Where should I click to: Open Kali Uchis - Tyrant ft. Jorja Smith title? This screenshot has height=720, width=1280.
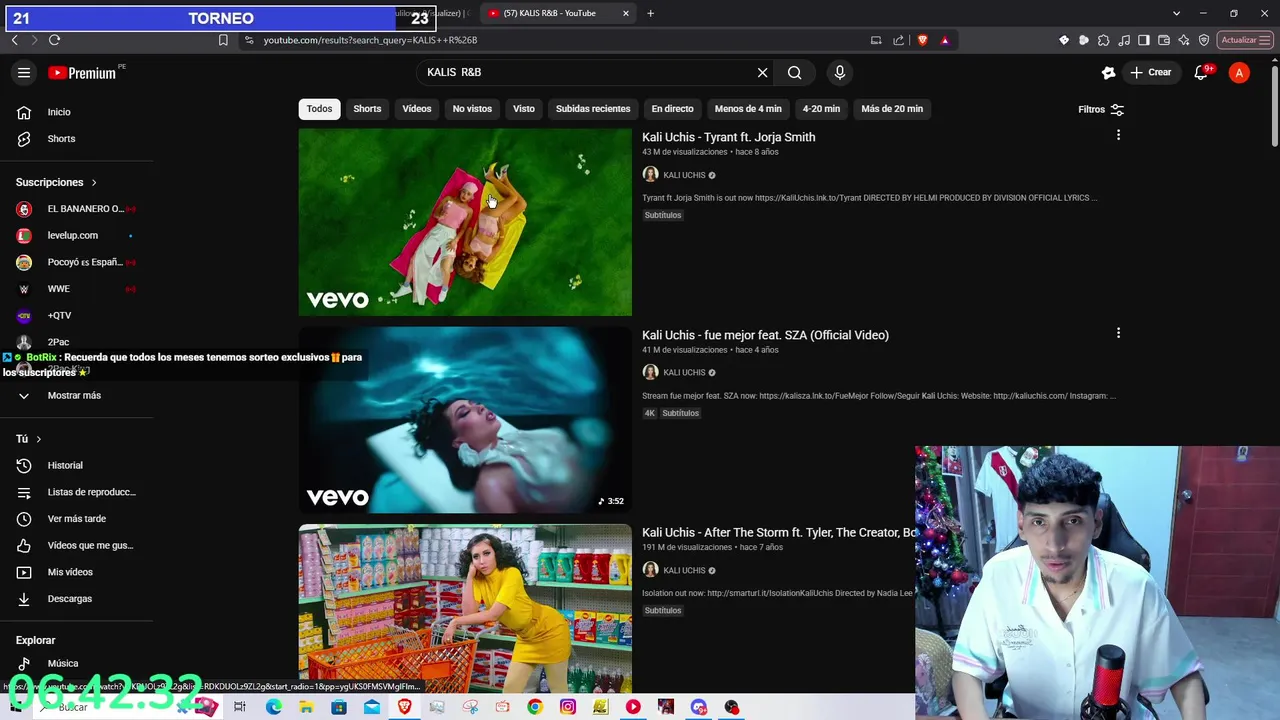728,137
